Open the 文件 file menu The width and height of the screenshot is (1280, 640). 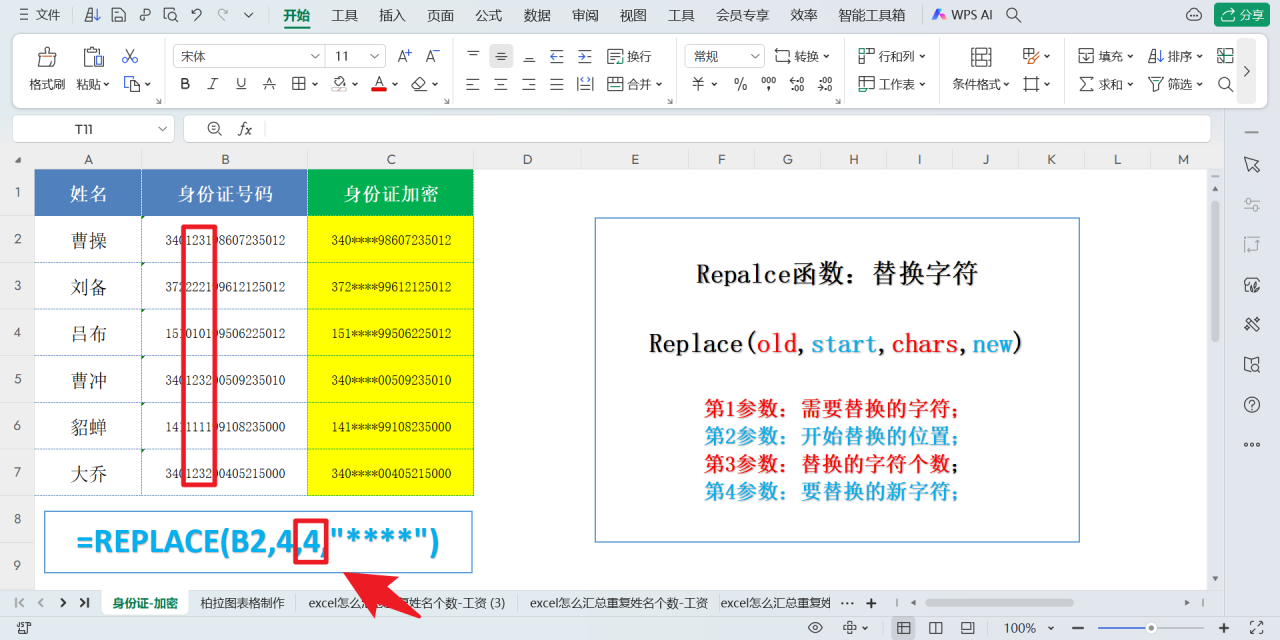[x=38, y=15]
